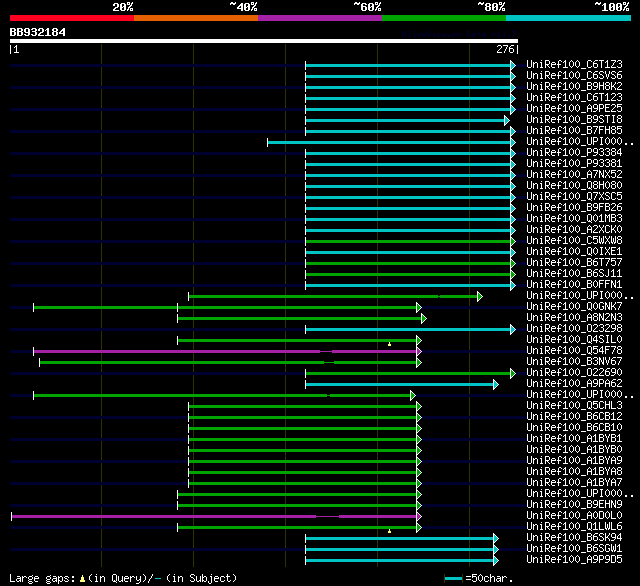This screenshot has width=640, height=586.
Task: Click the arrowhead ending the A8N2N3 bar
Action: point(424,318)
